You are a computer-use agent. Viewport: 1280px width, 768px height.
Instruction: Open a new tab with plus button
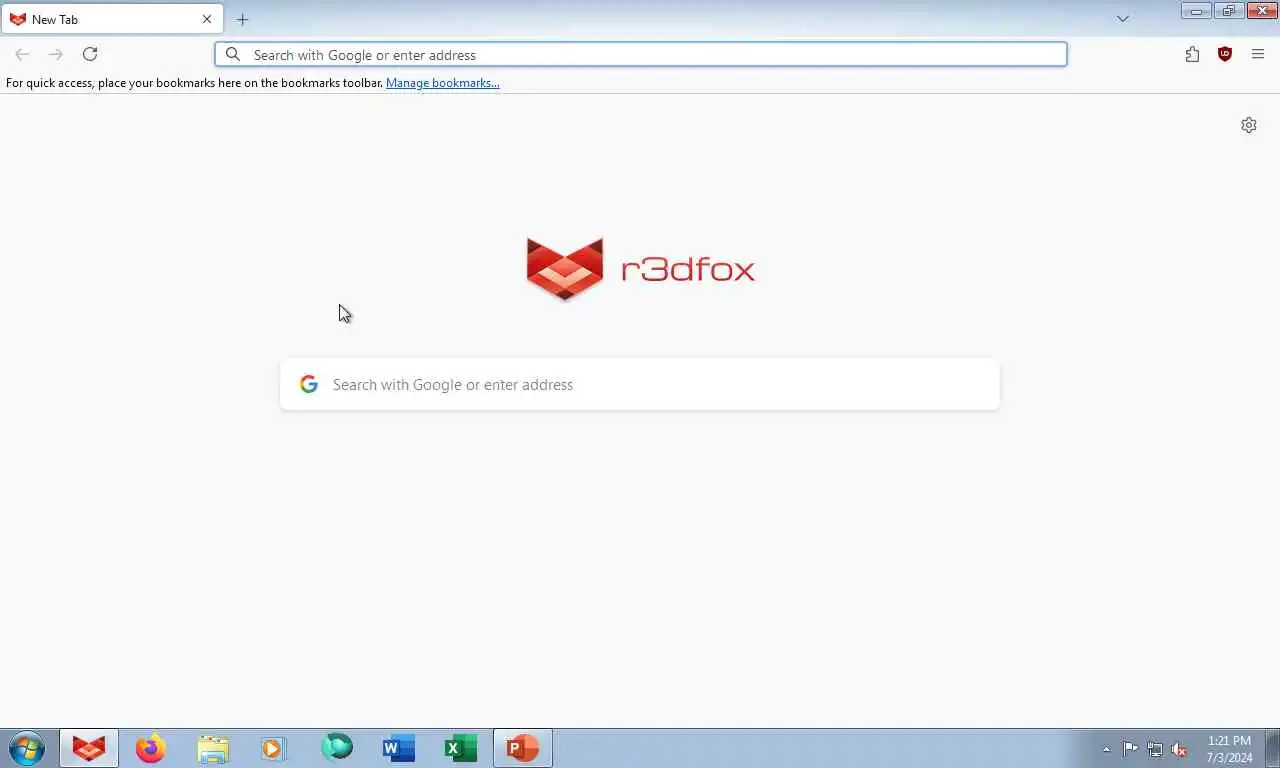[x=242, y=19]
